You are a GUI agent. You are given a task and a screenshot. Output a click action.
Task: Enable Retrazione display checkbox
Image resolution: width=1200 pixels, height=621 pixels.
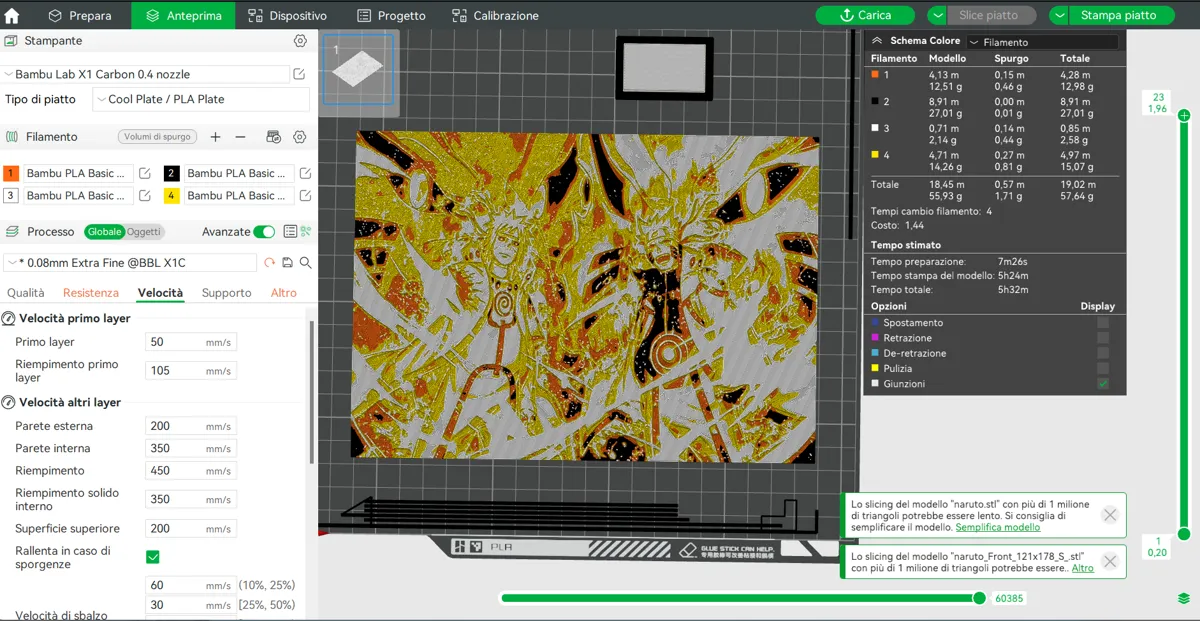[x=1103, y=338]
